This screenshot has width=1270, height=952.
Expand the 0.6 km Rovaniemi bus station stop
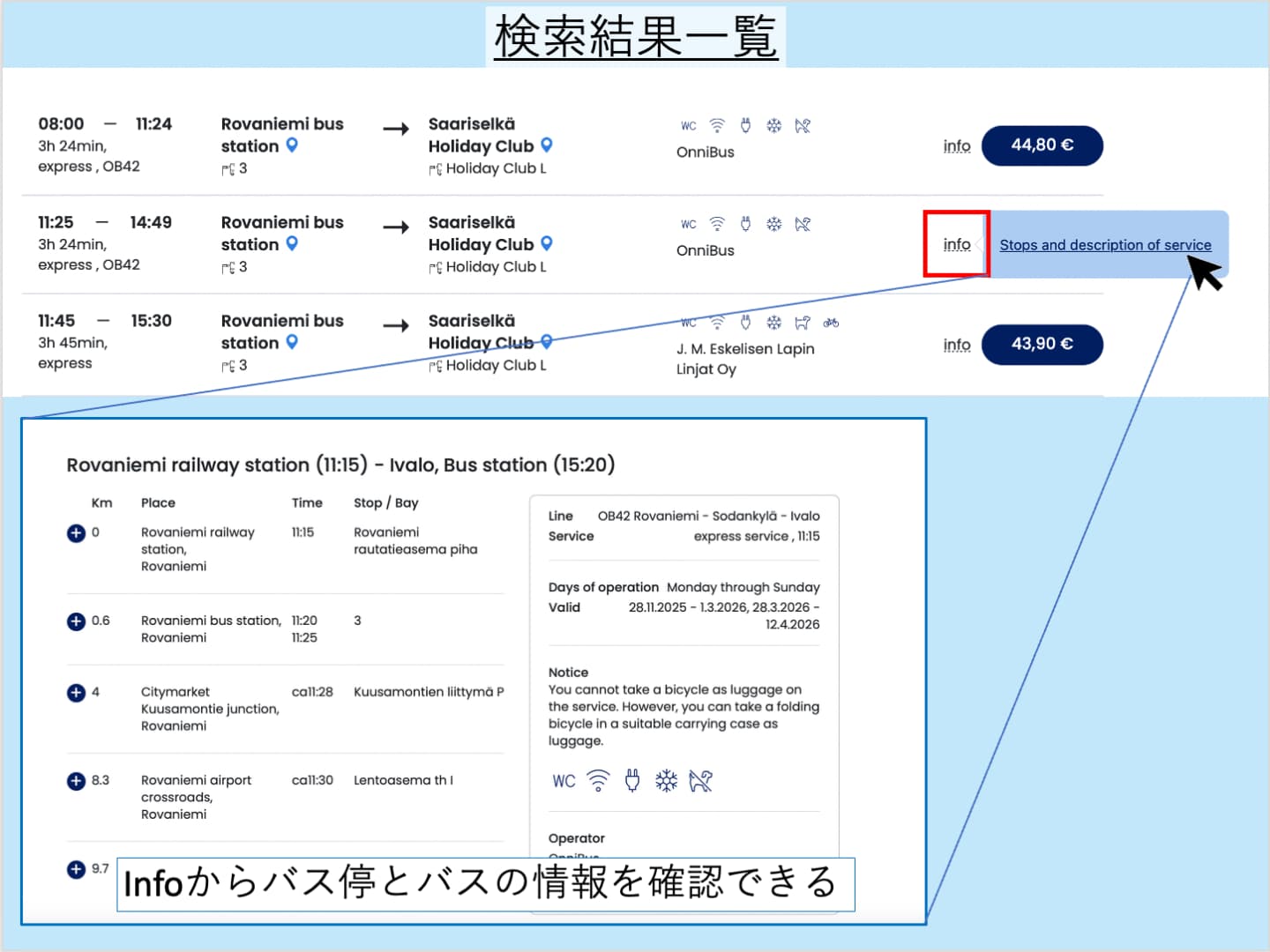point(76,621)
